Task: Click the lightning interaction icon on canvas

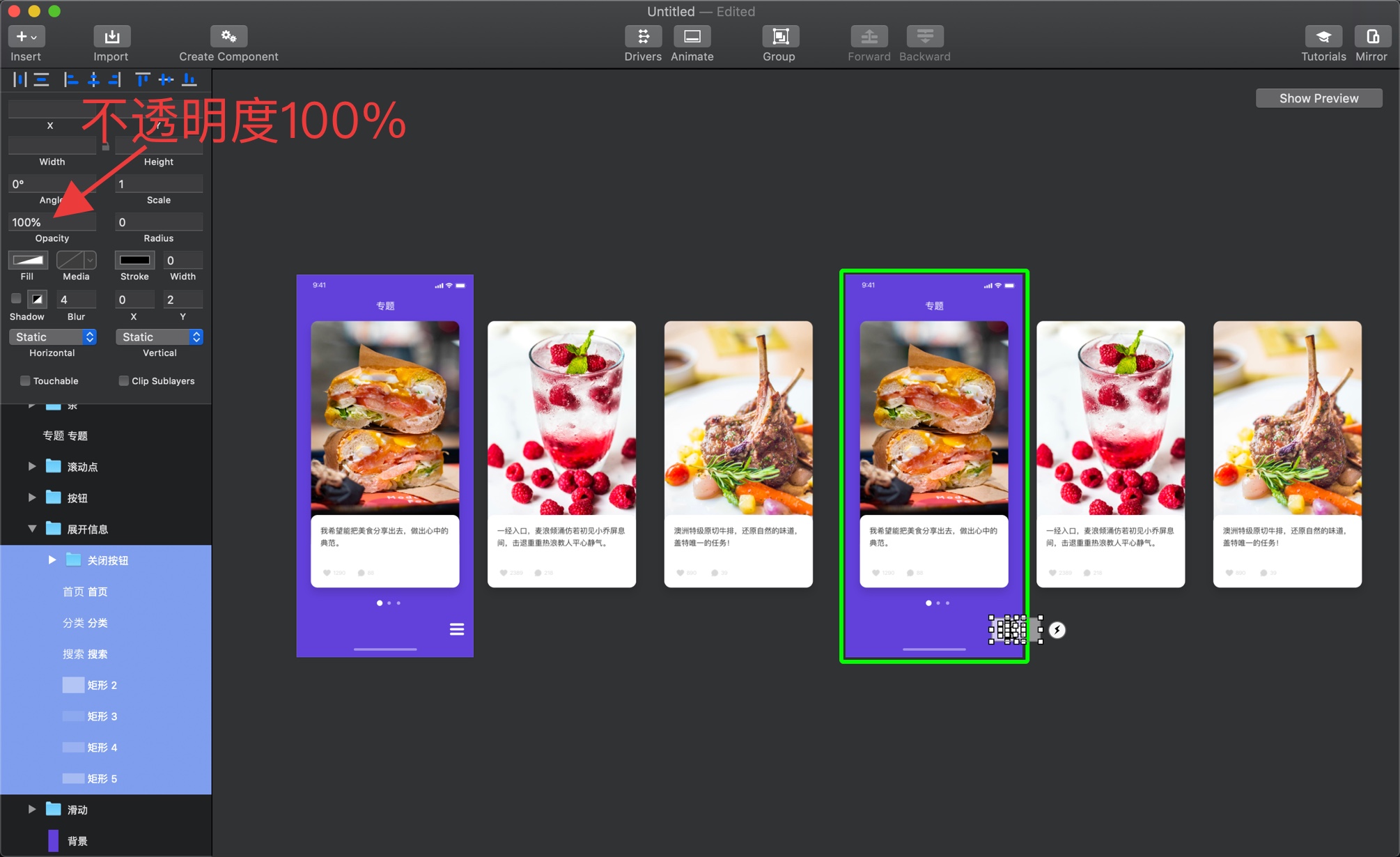Action: click(1057, 630)
